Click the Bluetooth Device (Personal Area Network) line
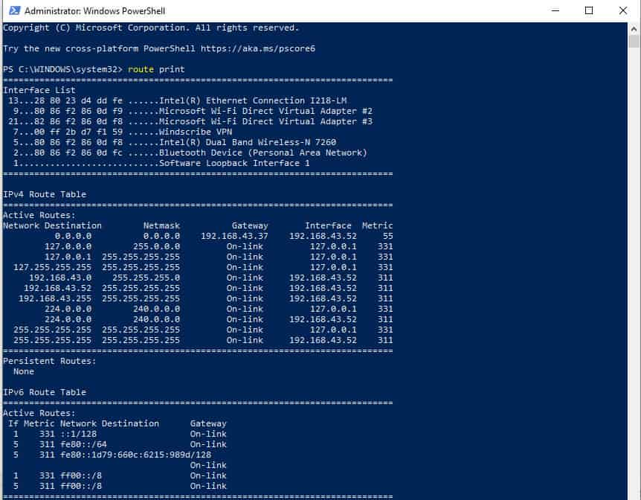 pos(262,153)
